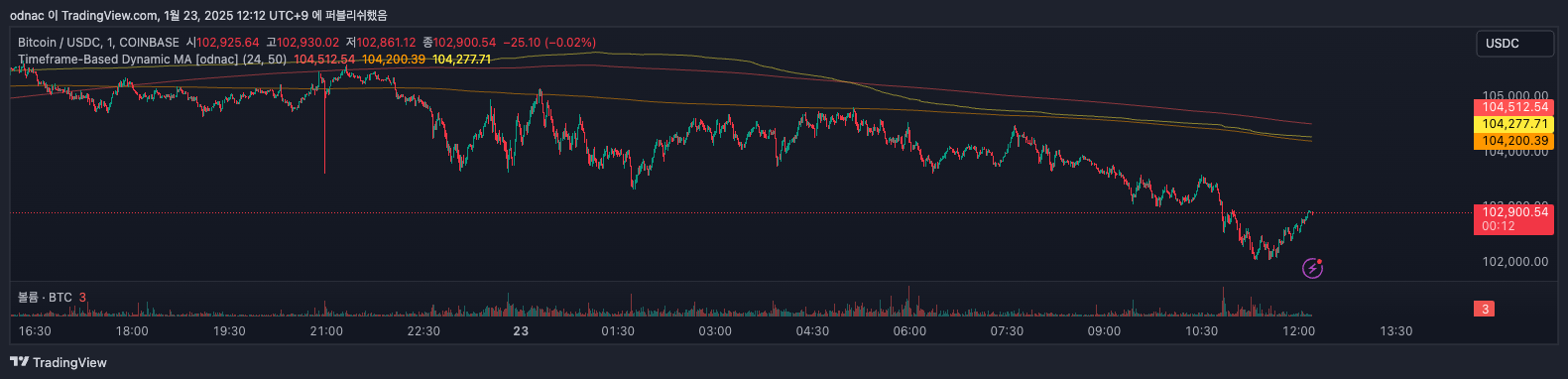Click the purple lightning bolt icon
The width and height of the screenshot is (1568, 379).
pyautogui.click(x=1312, y=268)
